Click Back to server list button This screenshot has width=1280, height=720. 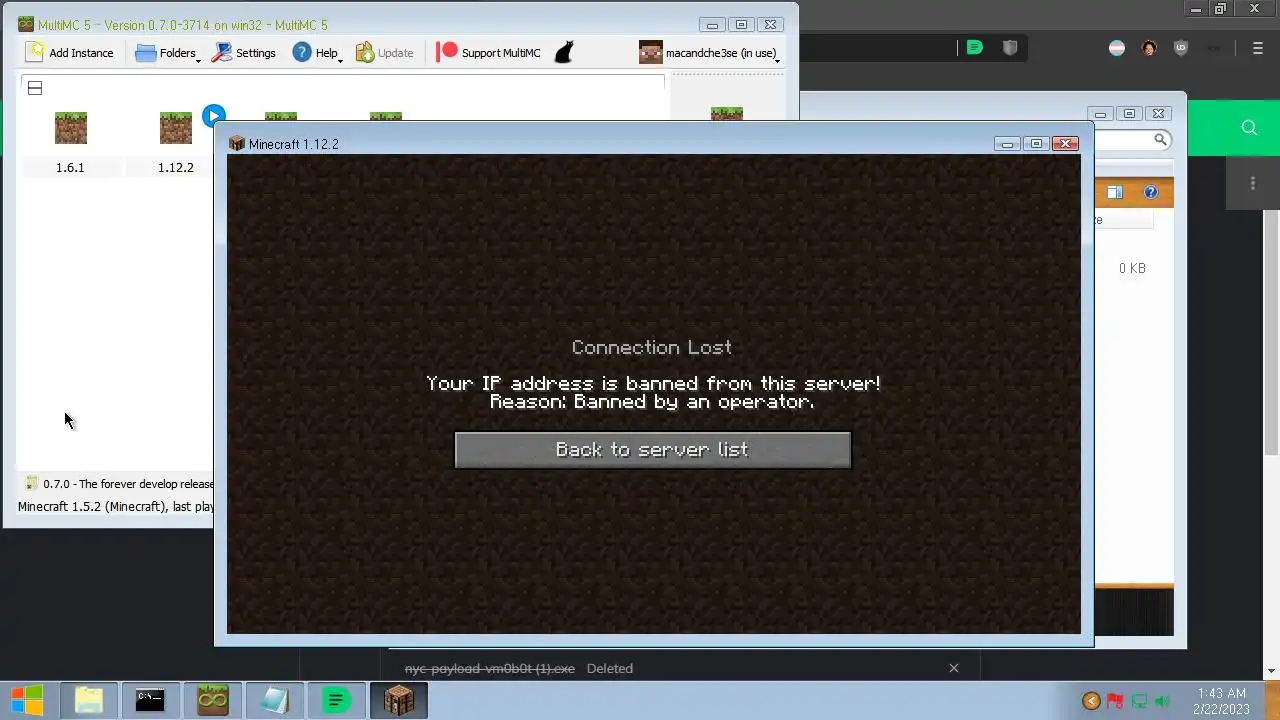coord(653,450)
